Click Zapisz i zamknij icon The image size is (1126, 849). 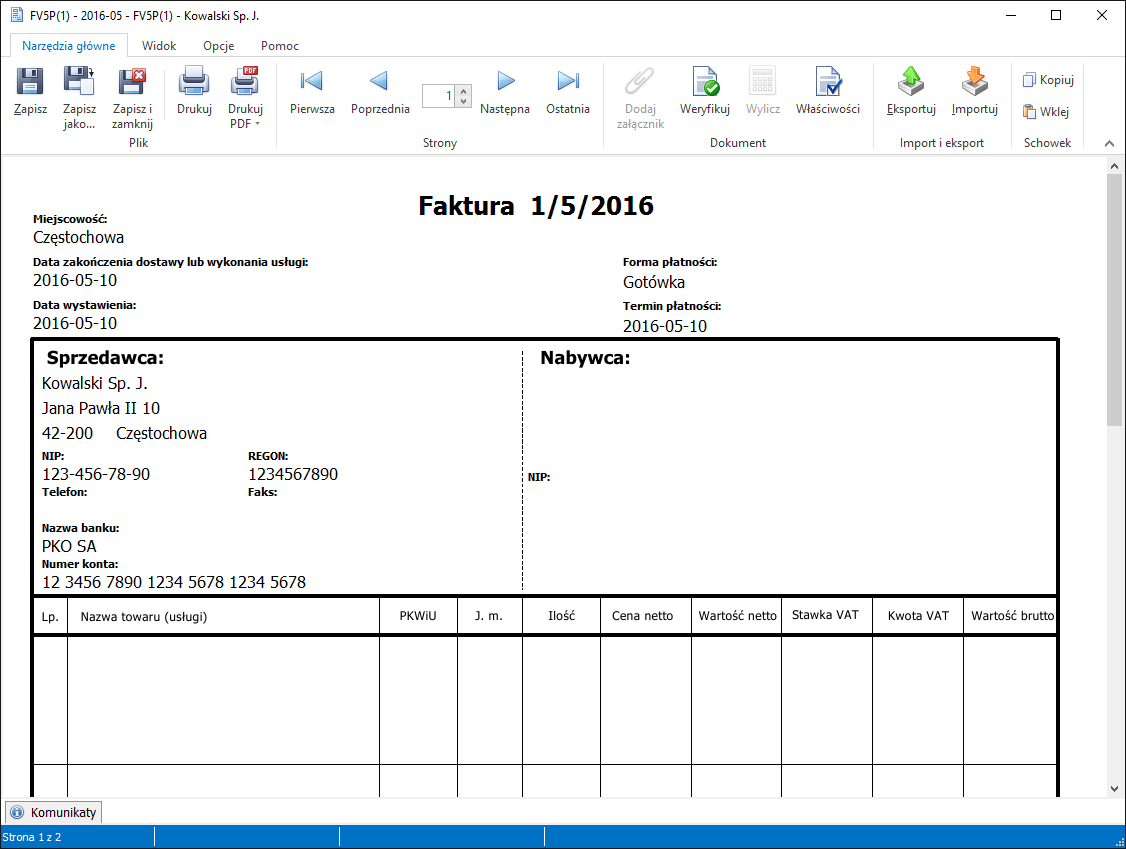(x=132, y=83)
